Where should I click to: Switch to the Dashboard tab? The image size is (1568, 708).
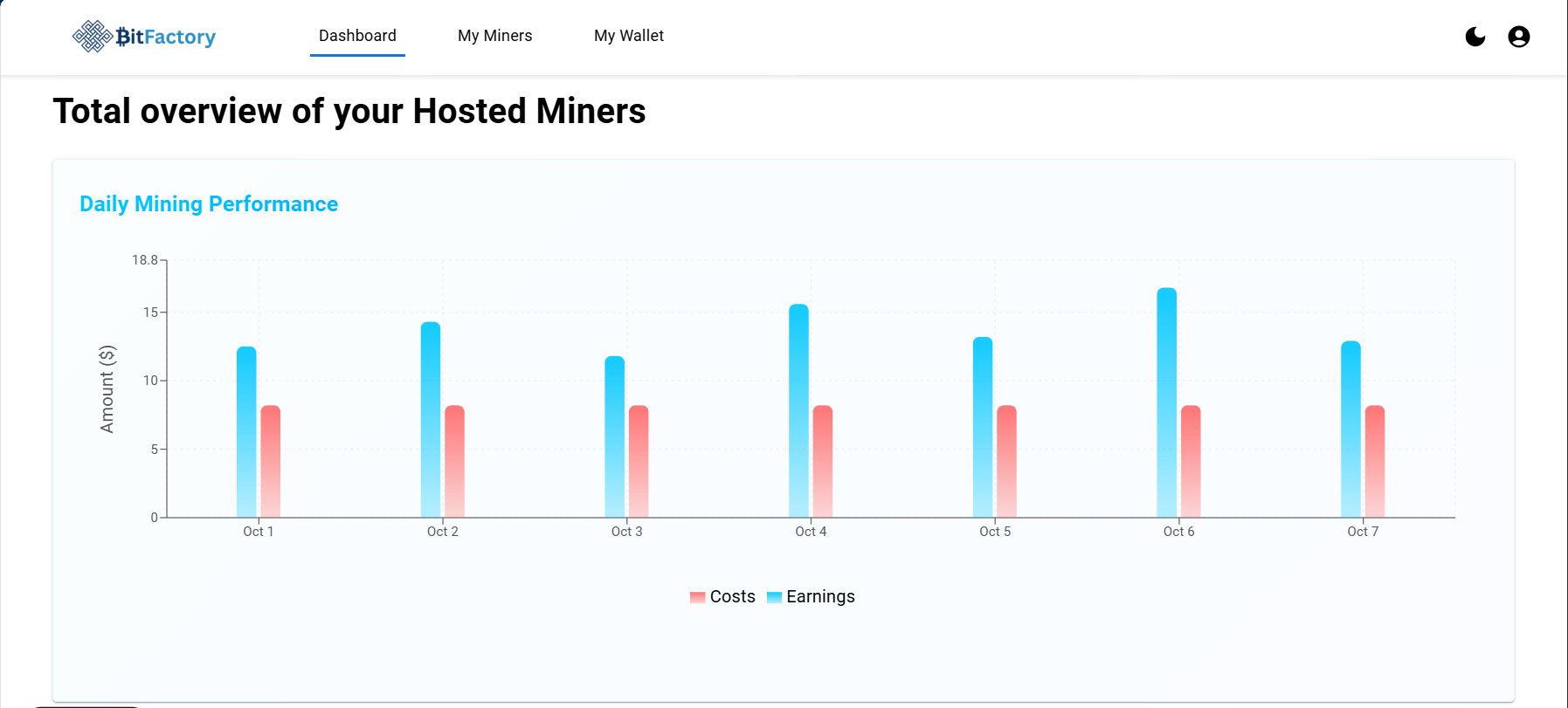coord(357,36)
